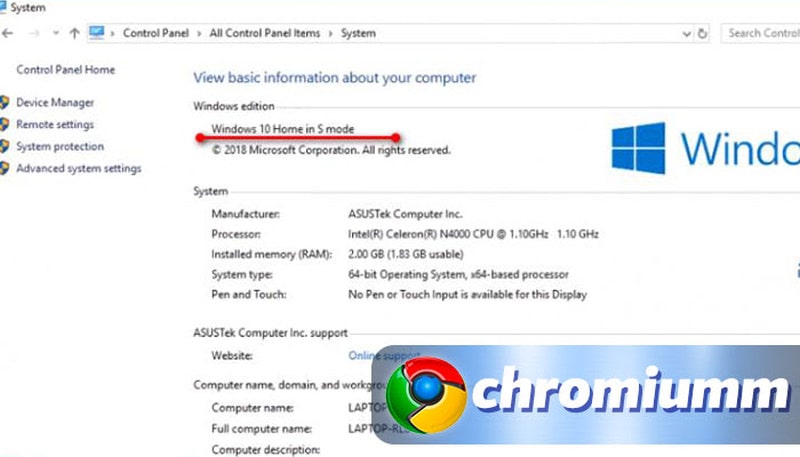Click the forward navigation arrow
800x457 pixels.
click(x=34, y=34)
